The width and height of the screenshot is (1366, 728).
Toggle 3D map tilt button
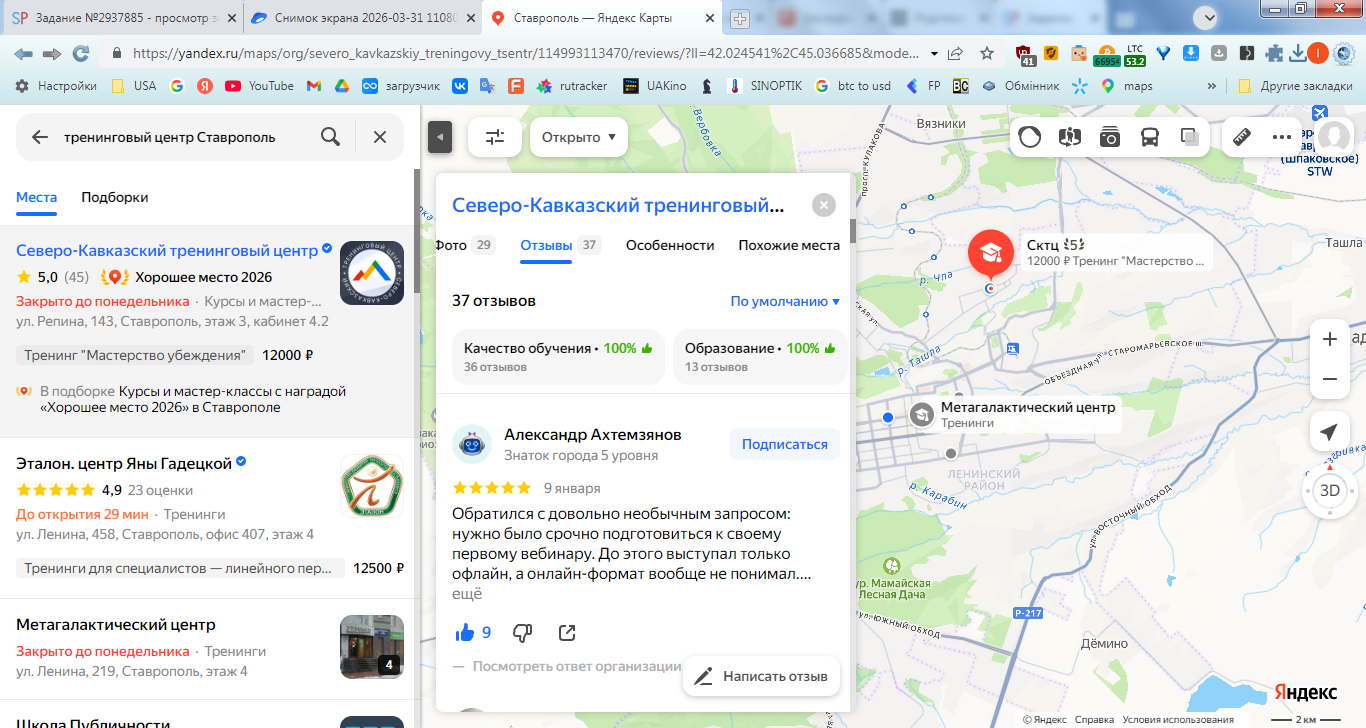[1330, 490]
